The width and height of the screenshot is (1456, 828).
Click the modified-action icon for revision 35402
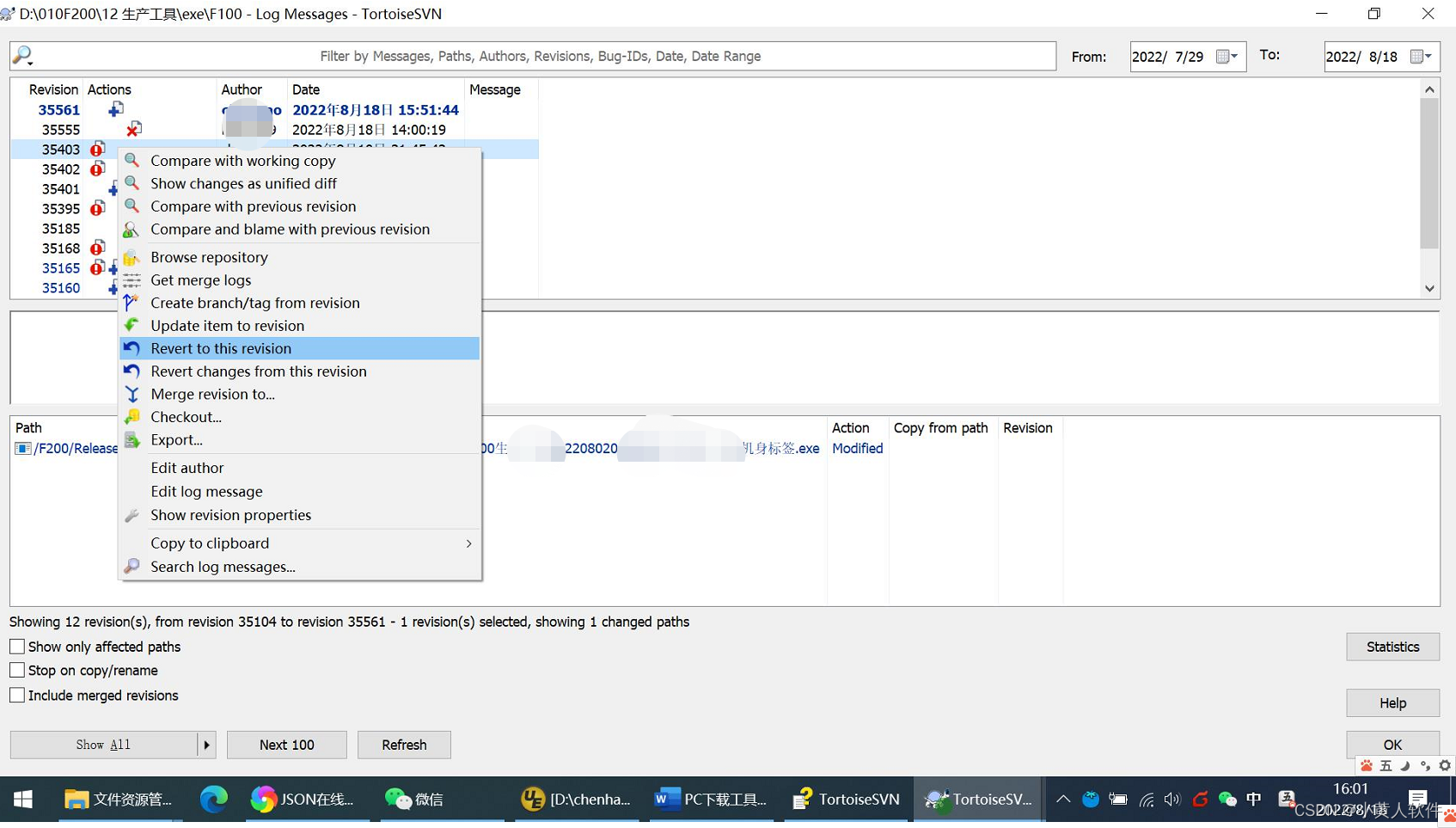tap(97, 169)
